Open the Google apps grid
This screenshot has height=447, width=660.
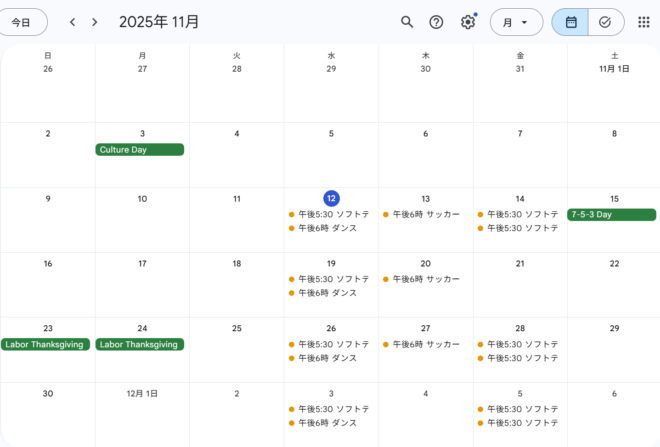643,22
